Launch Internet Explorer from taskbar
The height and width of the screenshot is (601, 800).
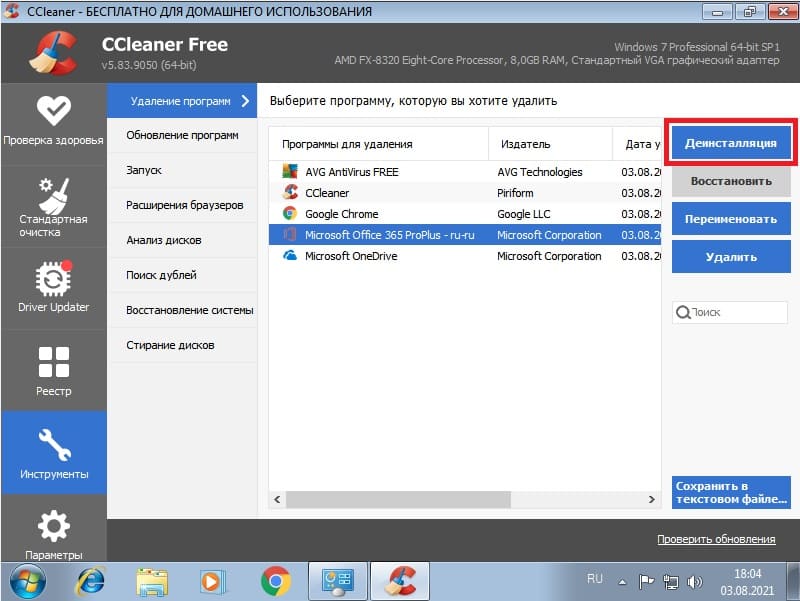[91, 582]
